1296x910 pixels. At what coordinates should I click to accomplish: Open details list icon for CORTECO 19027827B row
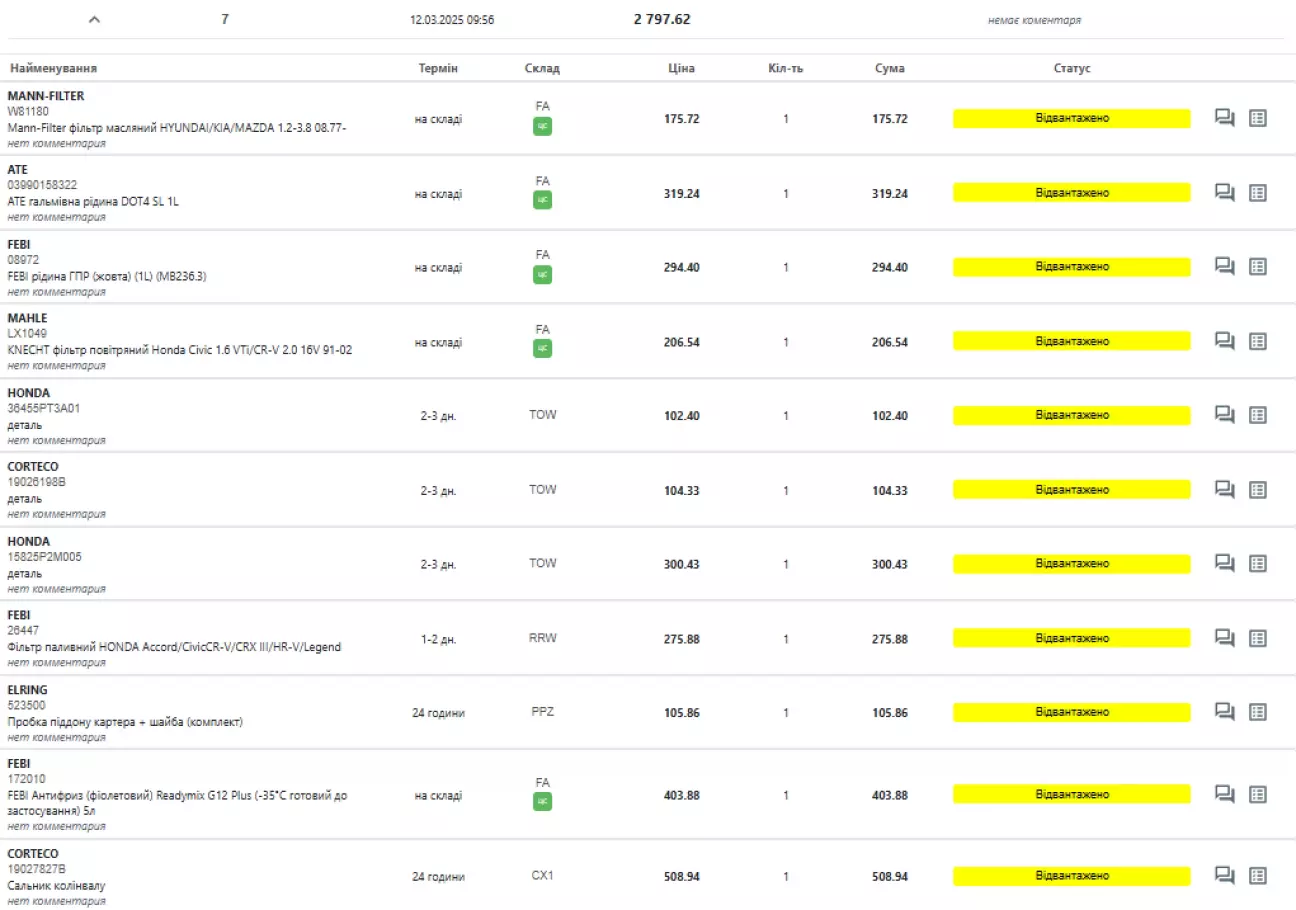pos(1258,876)
